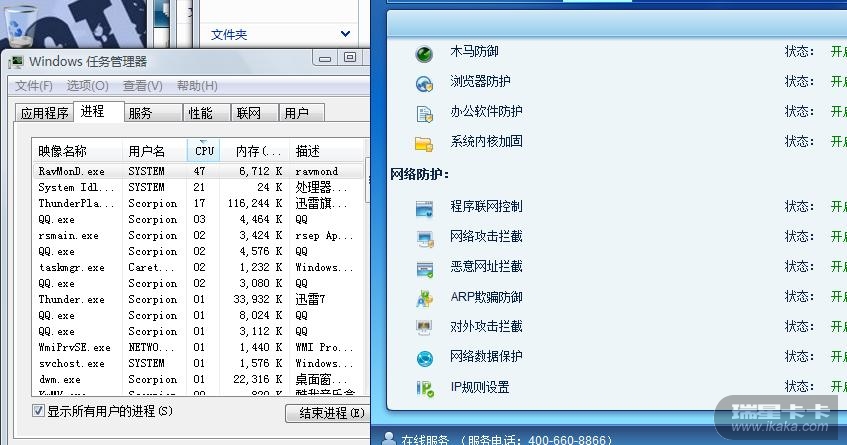Open the Recycle Bin on desktop
This screenshot has height=445, width=847.
click(x=22, y=25)
